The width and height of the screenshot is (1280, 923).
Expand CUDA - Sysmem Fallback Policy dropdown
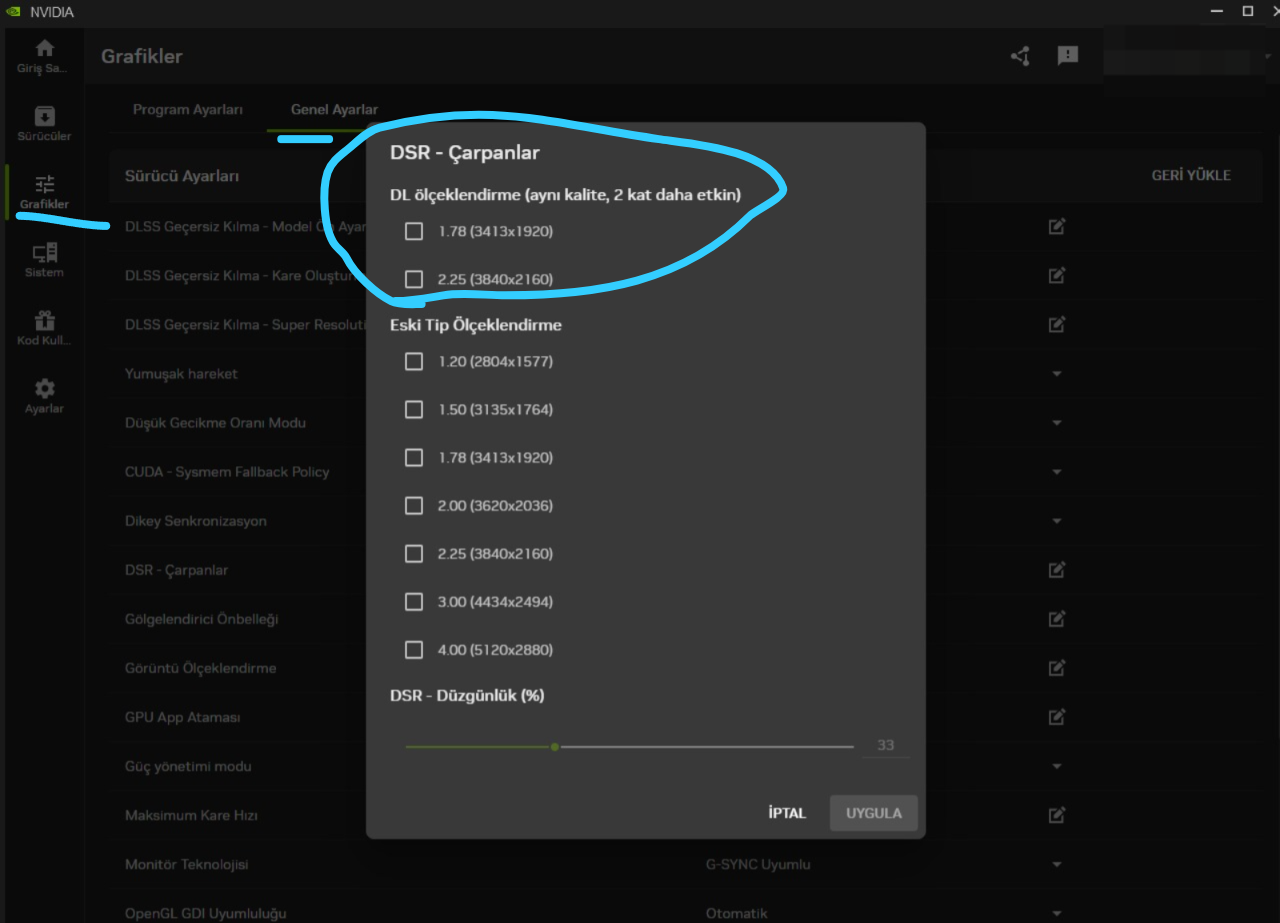1057,472
